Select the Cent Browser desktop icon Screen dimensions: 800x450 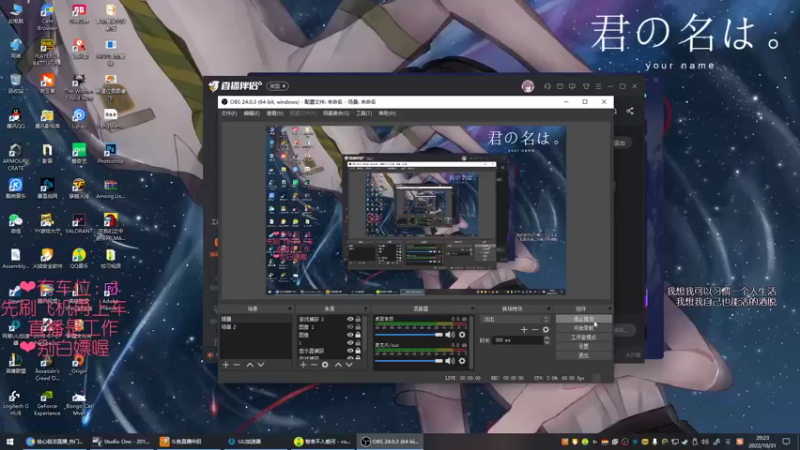[47, 17]
